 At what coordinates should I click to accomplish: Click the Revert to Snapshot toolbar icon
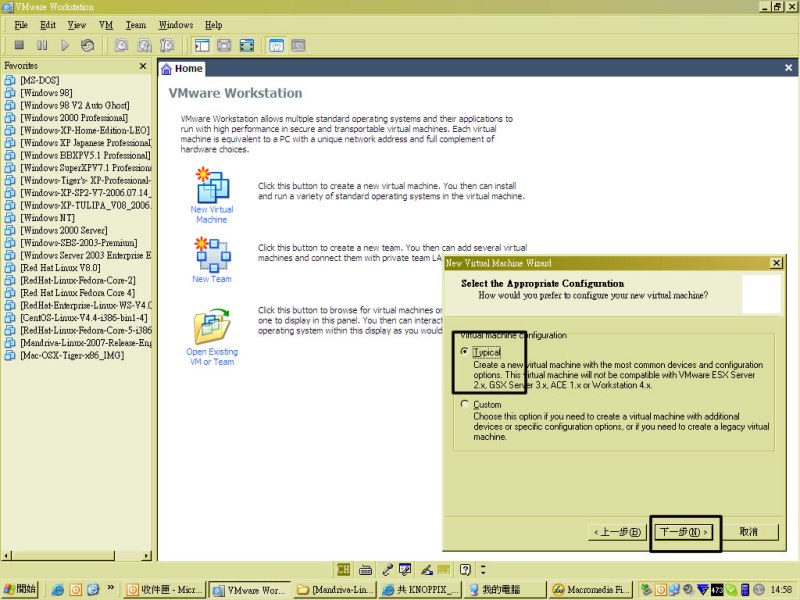point(144,45)
